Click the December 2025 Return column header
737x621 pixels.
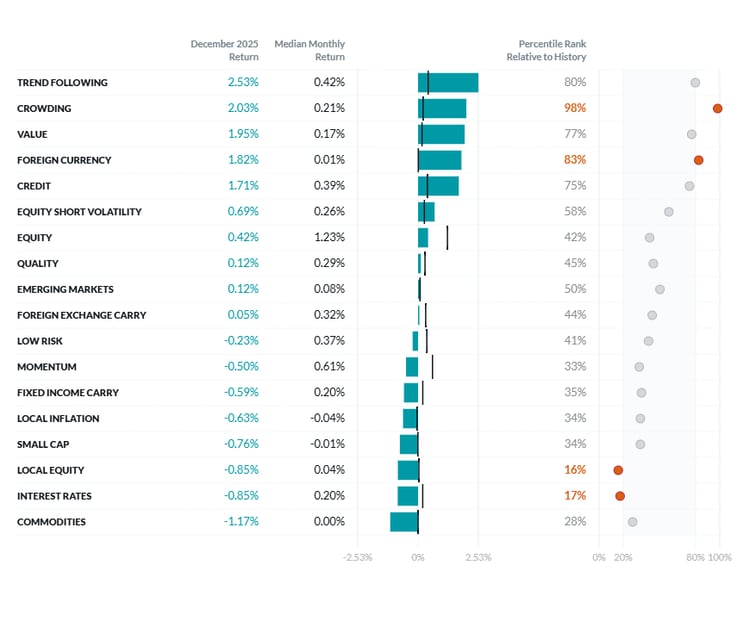coord(225,50)
